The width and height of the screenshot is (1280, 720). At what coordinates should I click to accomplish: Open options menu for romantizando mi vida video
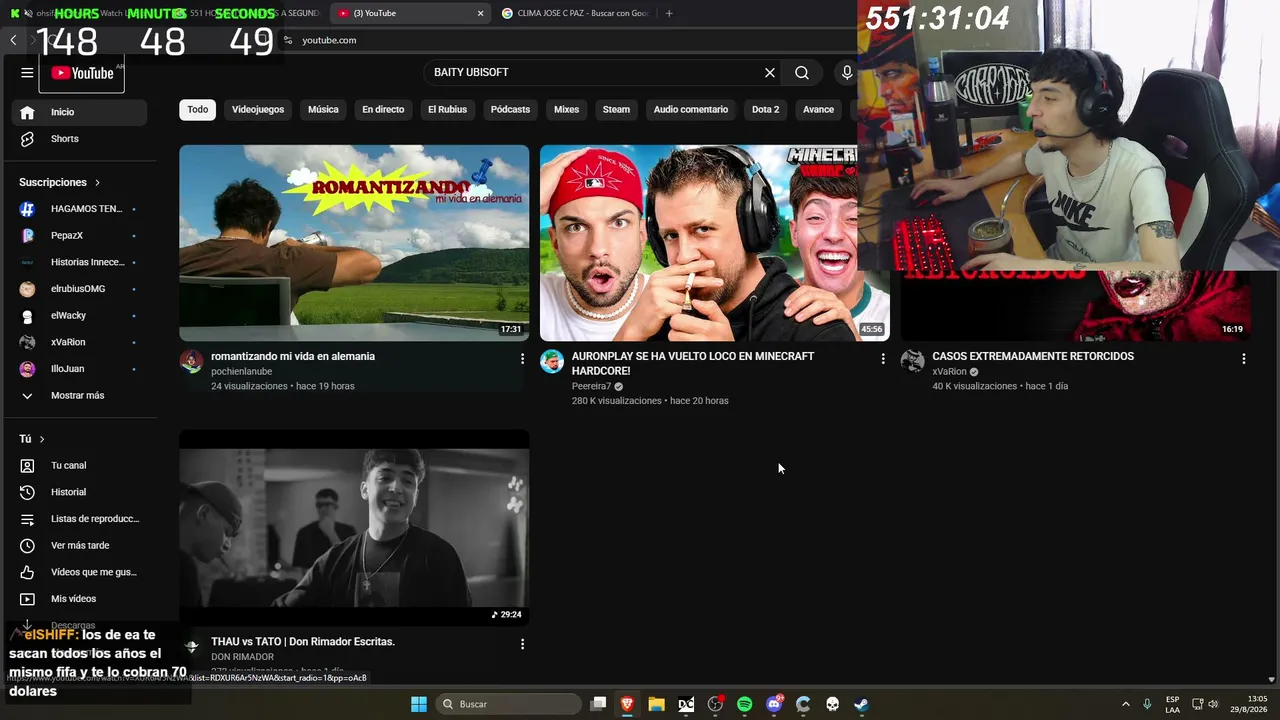pos(522,358)
